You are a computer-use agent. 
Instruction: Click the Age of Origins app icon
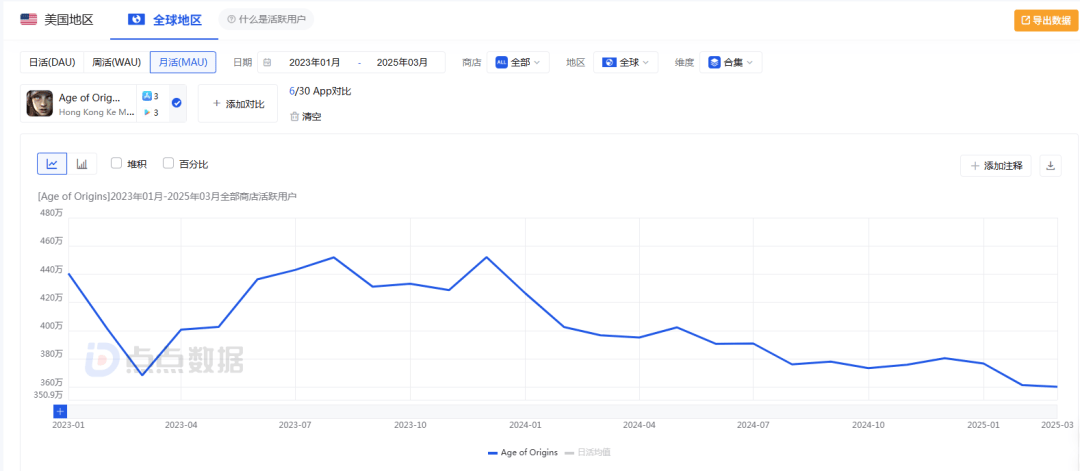tap(39, 103)
